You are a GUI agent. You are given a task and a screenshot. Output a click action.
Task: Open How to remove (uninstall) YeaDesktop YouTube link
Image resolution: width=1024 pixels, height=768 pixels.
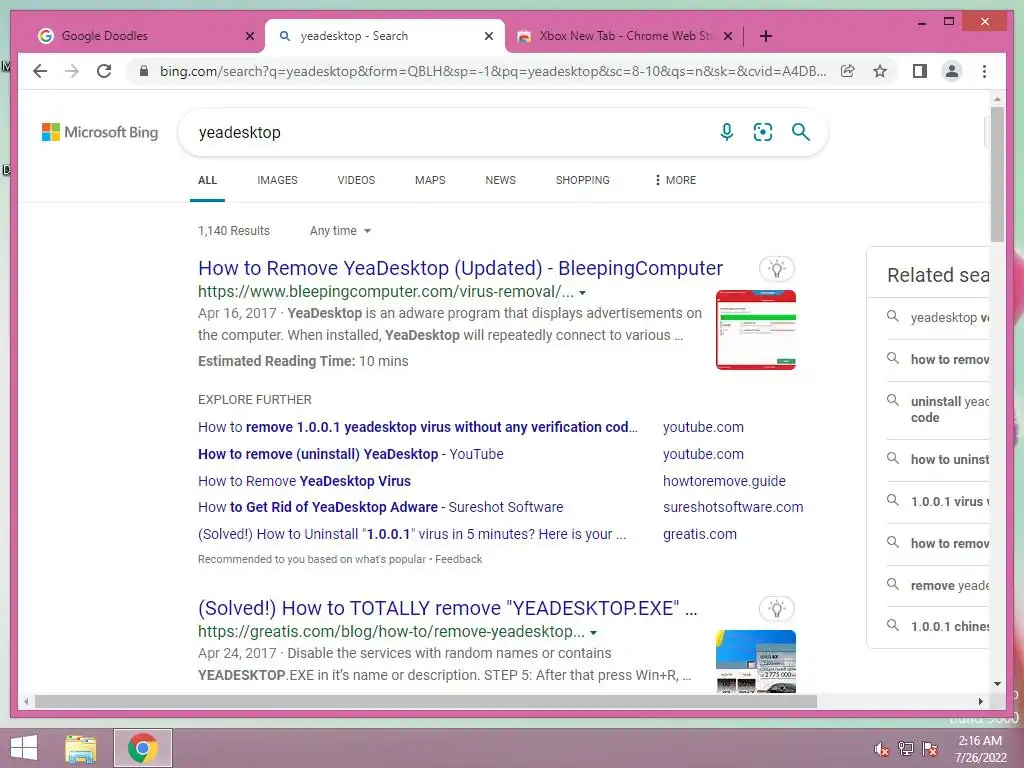[x=351, y=454]
